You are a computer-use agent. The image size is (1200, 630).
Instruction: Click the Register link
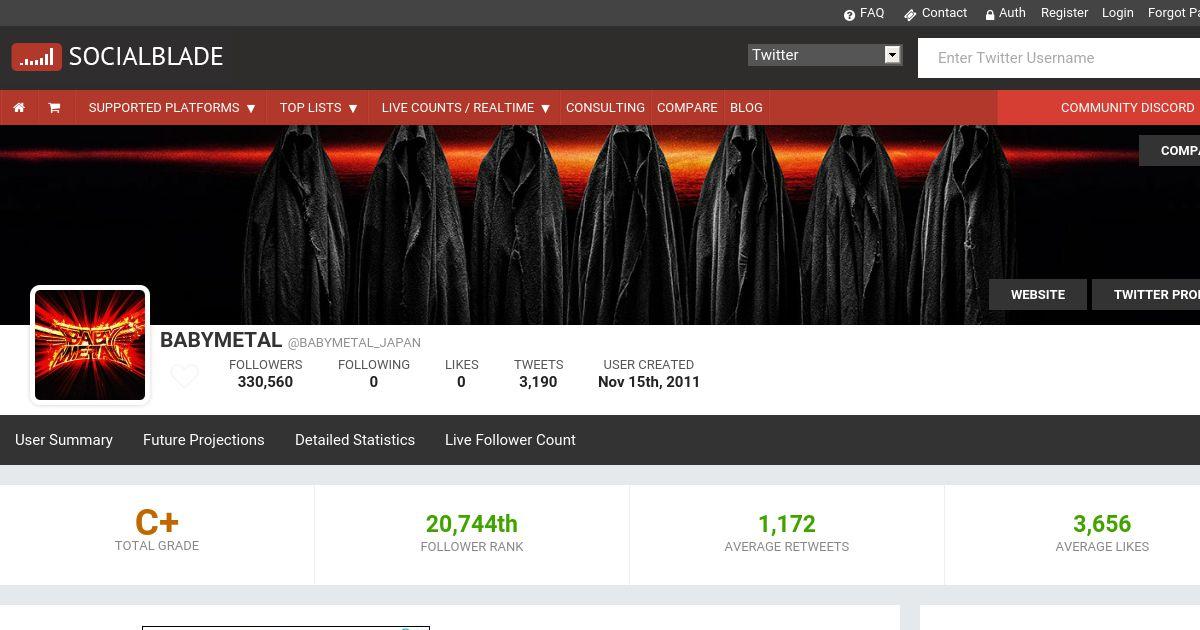(x=1064, y=13)
